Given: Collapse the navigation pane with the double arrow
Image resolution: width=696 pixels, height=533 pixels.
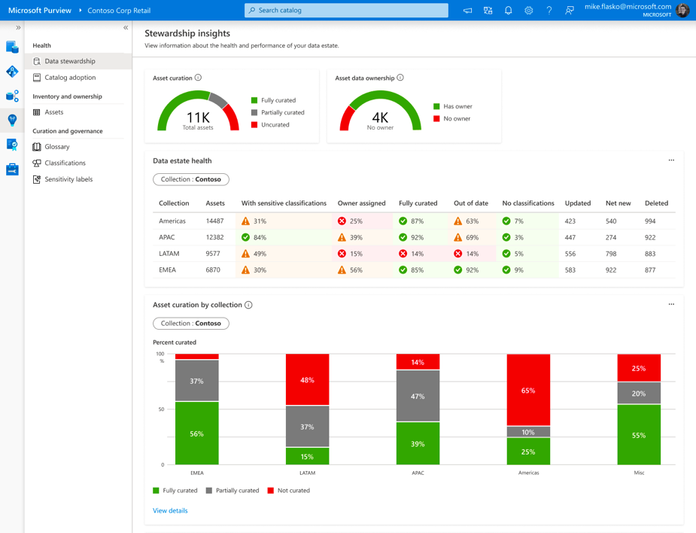Looking at the screenshot, I should point(125,28).
